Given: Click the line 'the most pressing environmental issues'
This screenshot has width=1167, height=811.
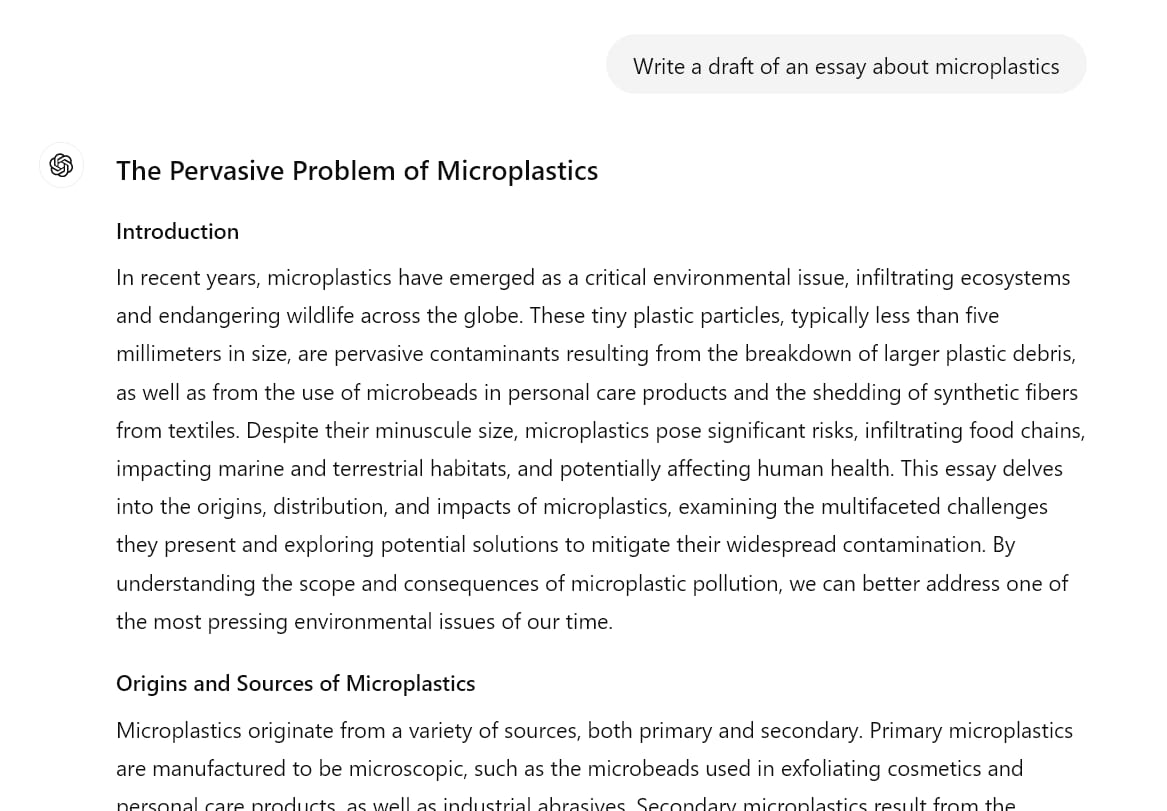Looking at the screenshot, I should coord(365,621).
